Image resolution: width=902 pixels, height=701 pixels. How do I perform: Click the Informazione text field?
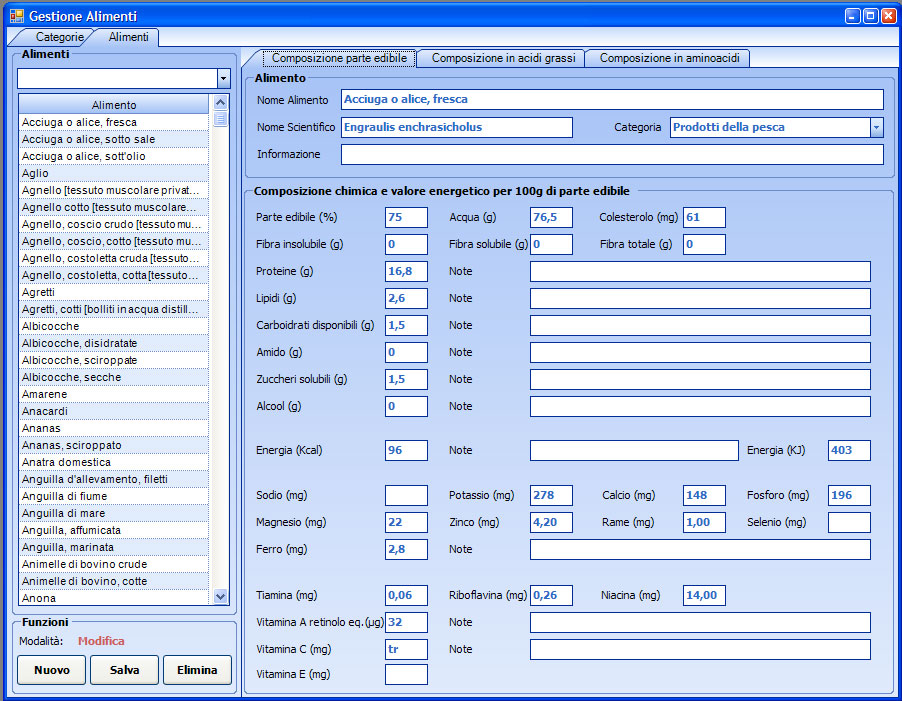tap(611, 154)
